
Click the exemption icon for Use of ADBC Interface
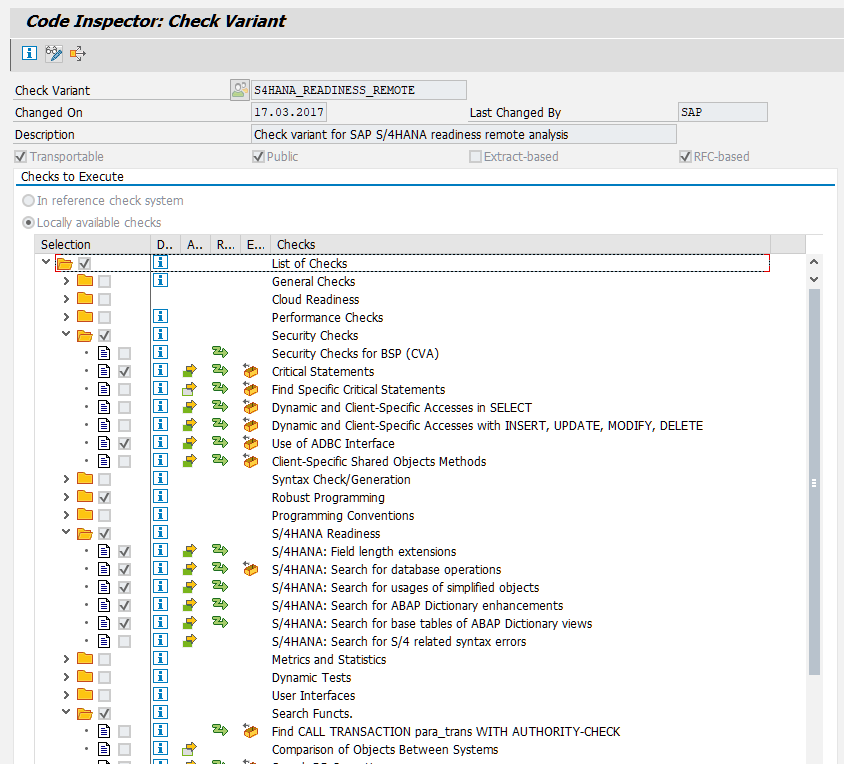(x=250, y=443)
